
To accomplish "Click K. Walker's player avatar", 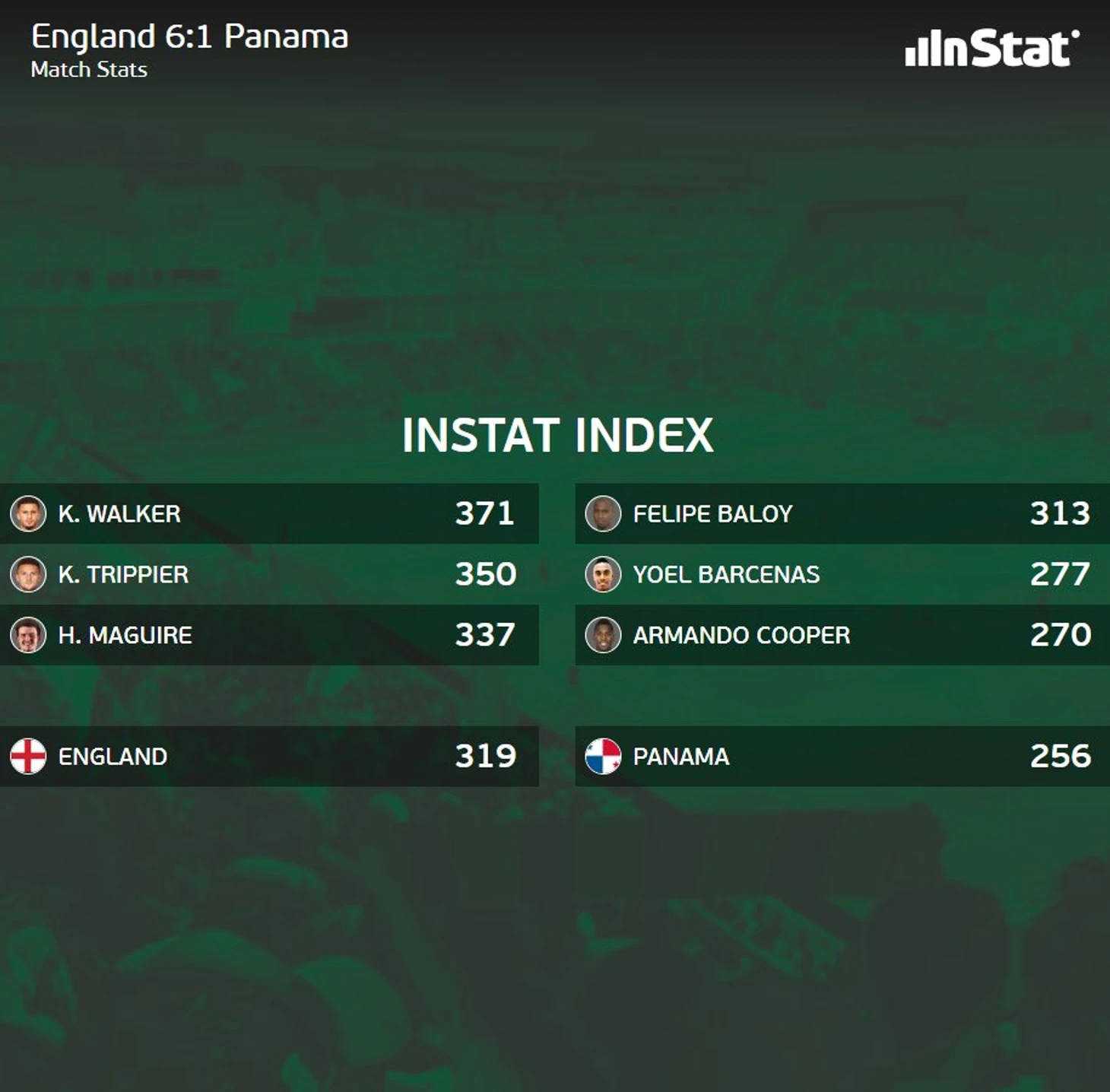I will pyautogui.click(x=28, y=513).
